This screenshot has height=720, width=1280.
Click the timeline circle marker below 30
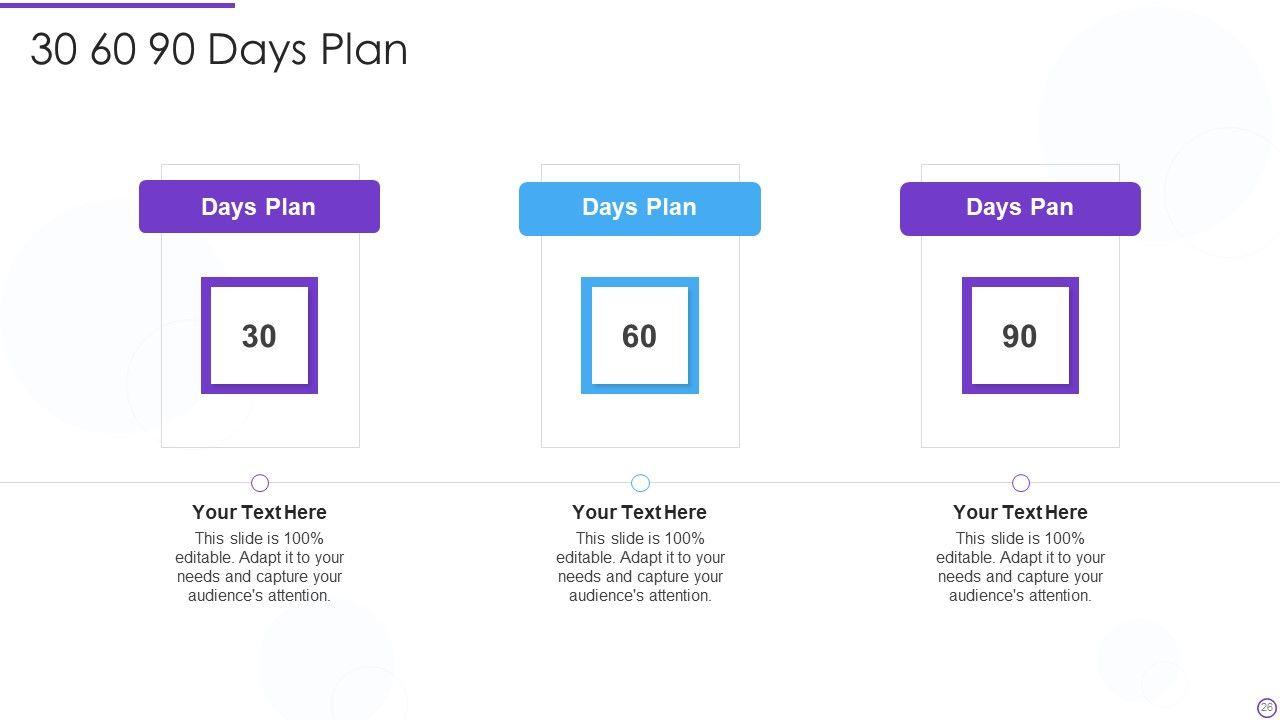tap(260, 483)
